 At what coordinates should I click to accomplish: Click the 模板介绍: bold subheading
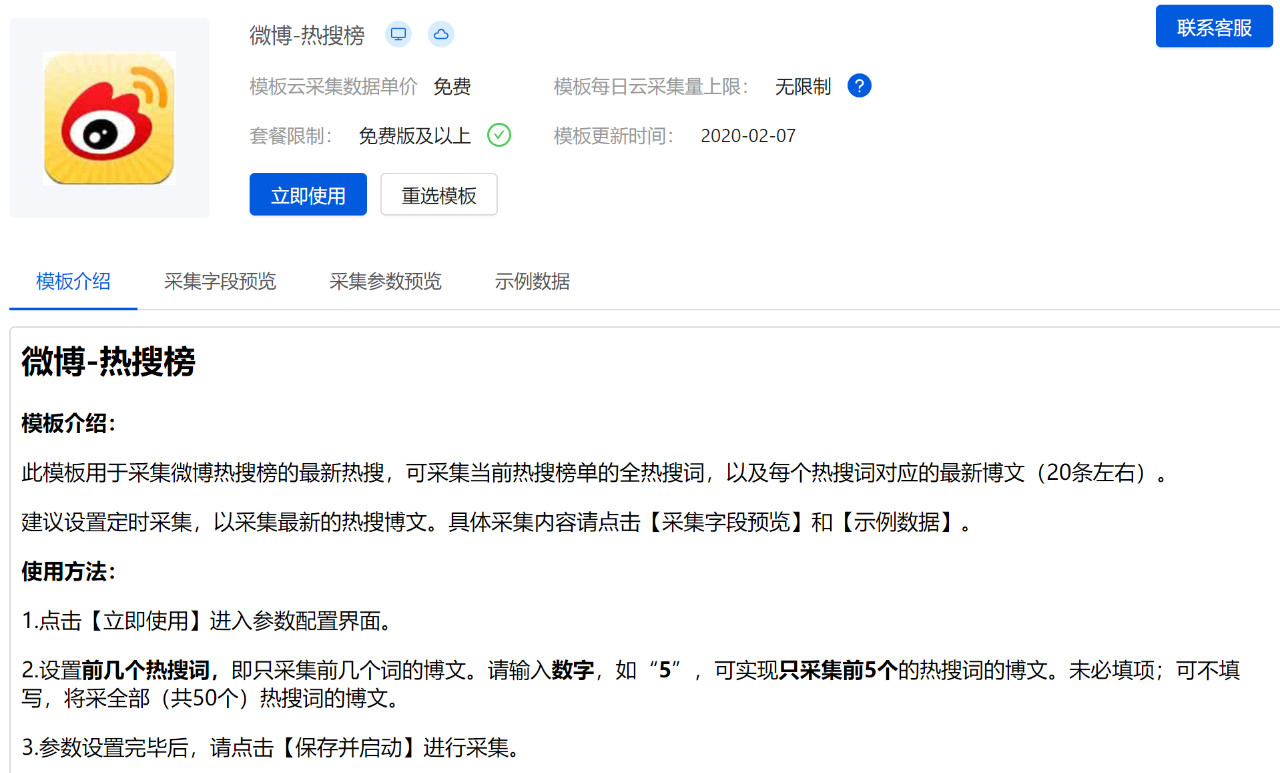point(69,423)
